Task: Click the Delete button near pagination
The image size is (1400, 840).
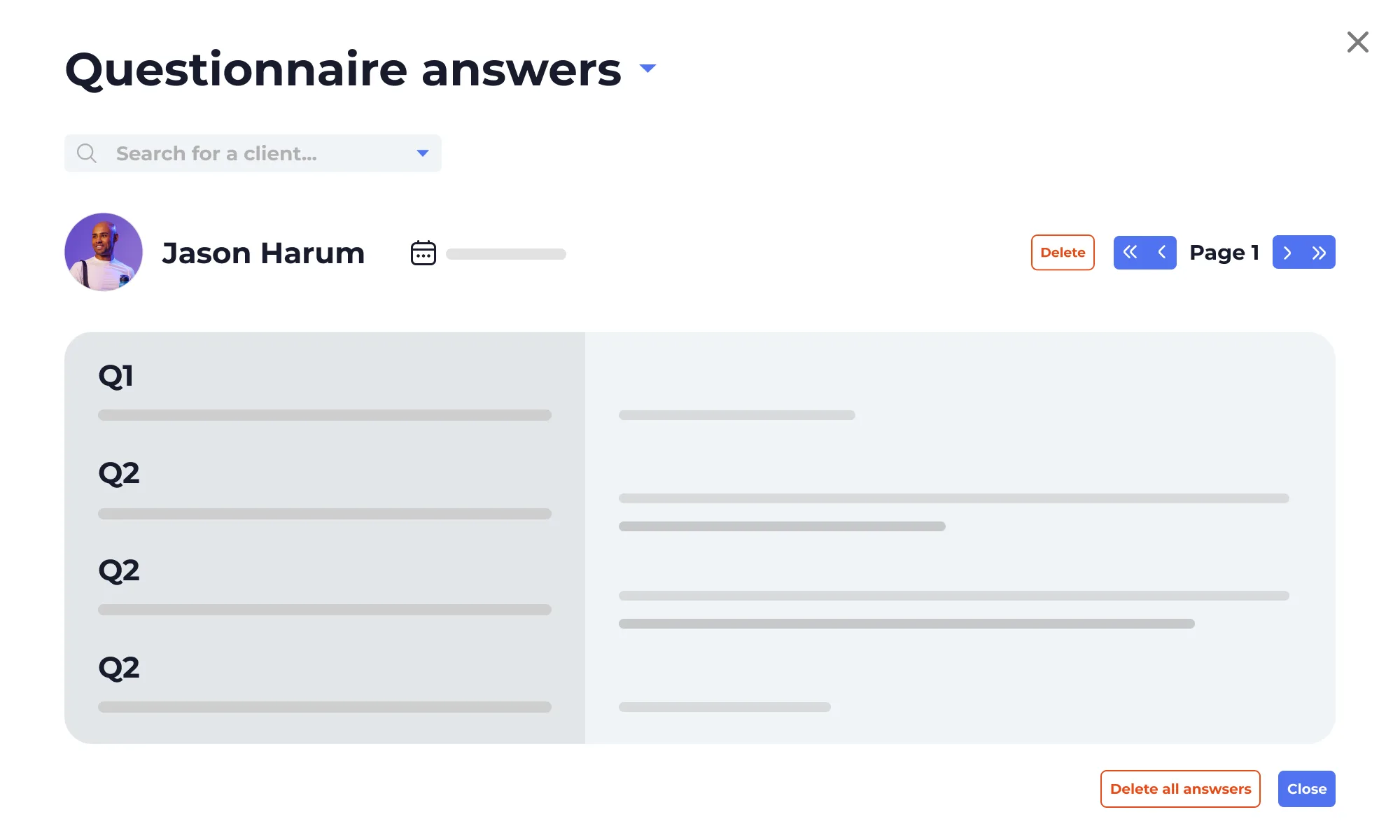Action: [1063, 252]
